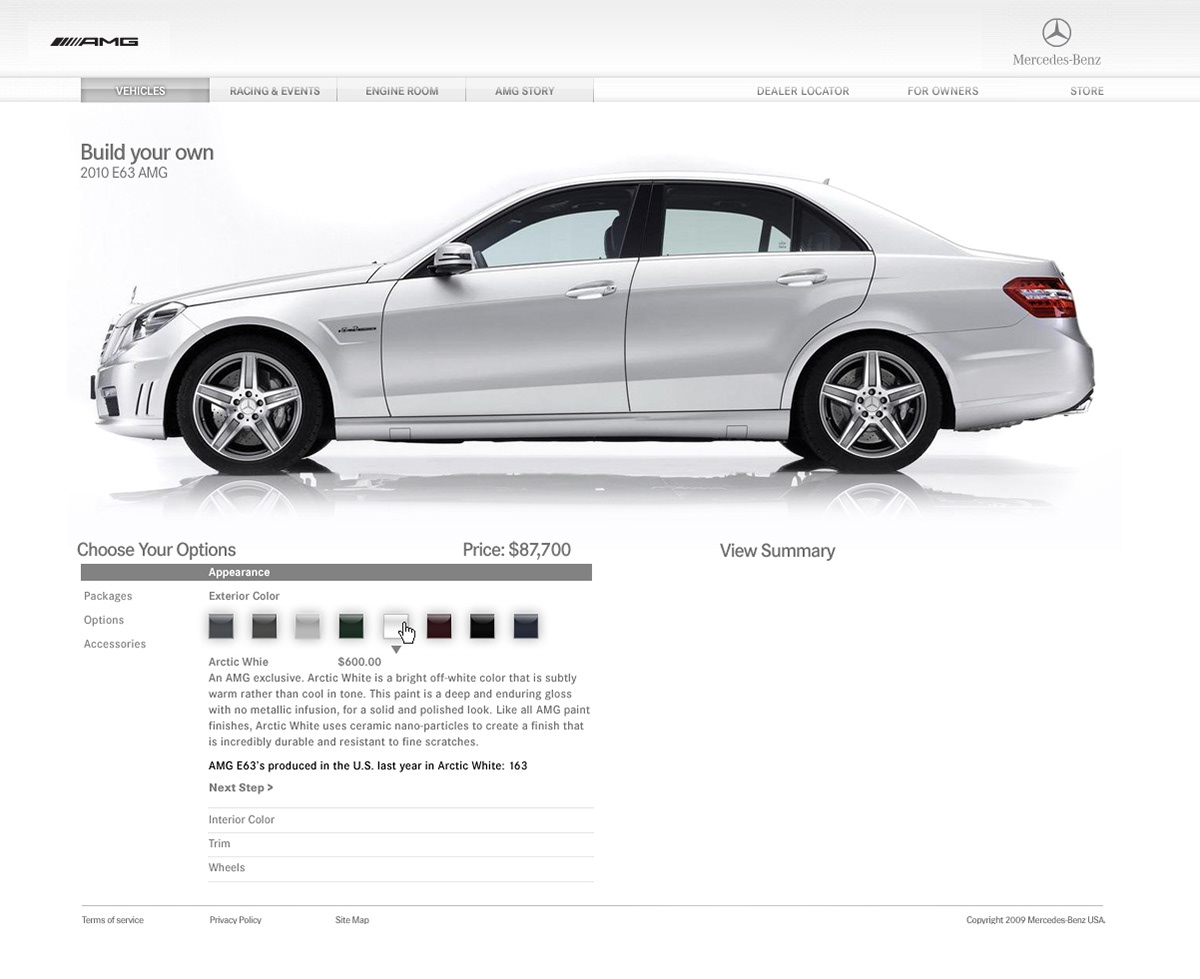1200x979 pixels.
Task: Select Options in the sidebar
Action: click(x=104, y=620)
